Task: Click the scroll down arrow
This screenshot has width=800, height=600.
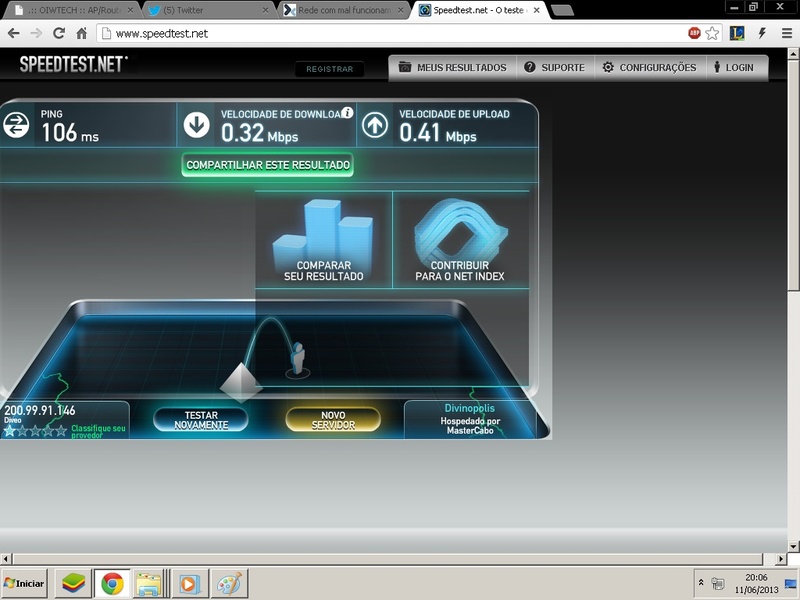Action: [793, 546]
